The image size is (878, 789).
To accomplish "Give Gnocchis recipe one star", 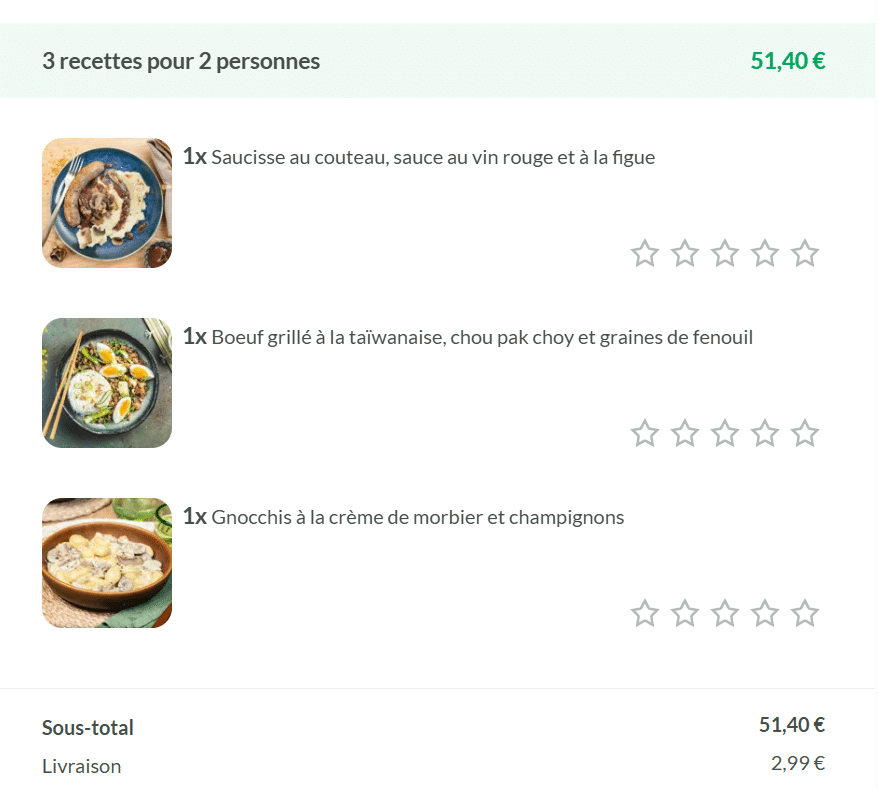I will (645, 614).
